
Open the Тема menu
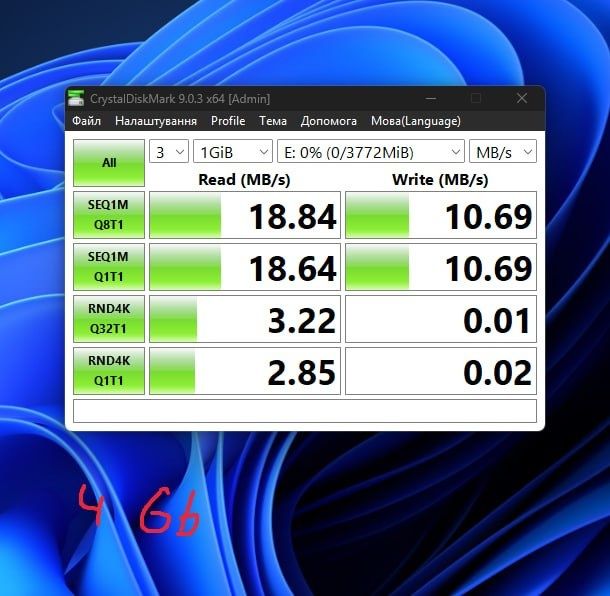click(x=273, y=121)
